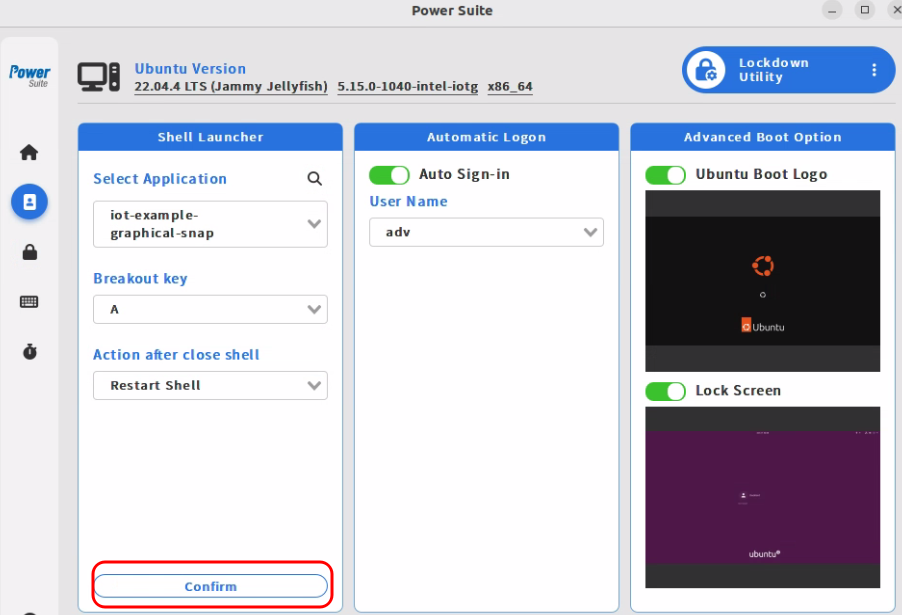Click the Advanced Boot Option panel header

pyautogui.click(x=762, y=137)
